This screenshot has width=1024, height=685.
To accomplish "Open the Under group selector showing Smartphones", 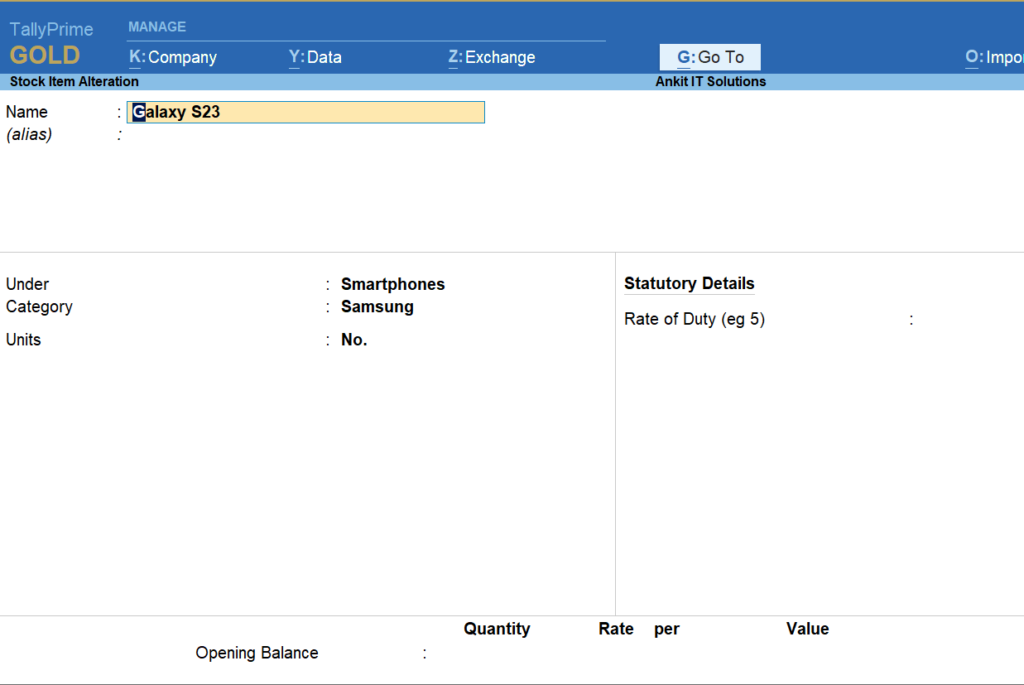I will click(x=392, y=284).
